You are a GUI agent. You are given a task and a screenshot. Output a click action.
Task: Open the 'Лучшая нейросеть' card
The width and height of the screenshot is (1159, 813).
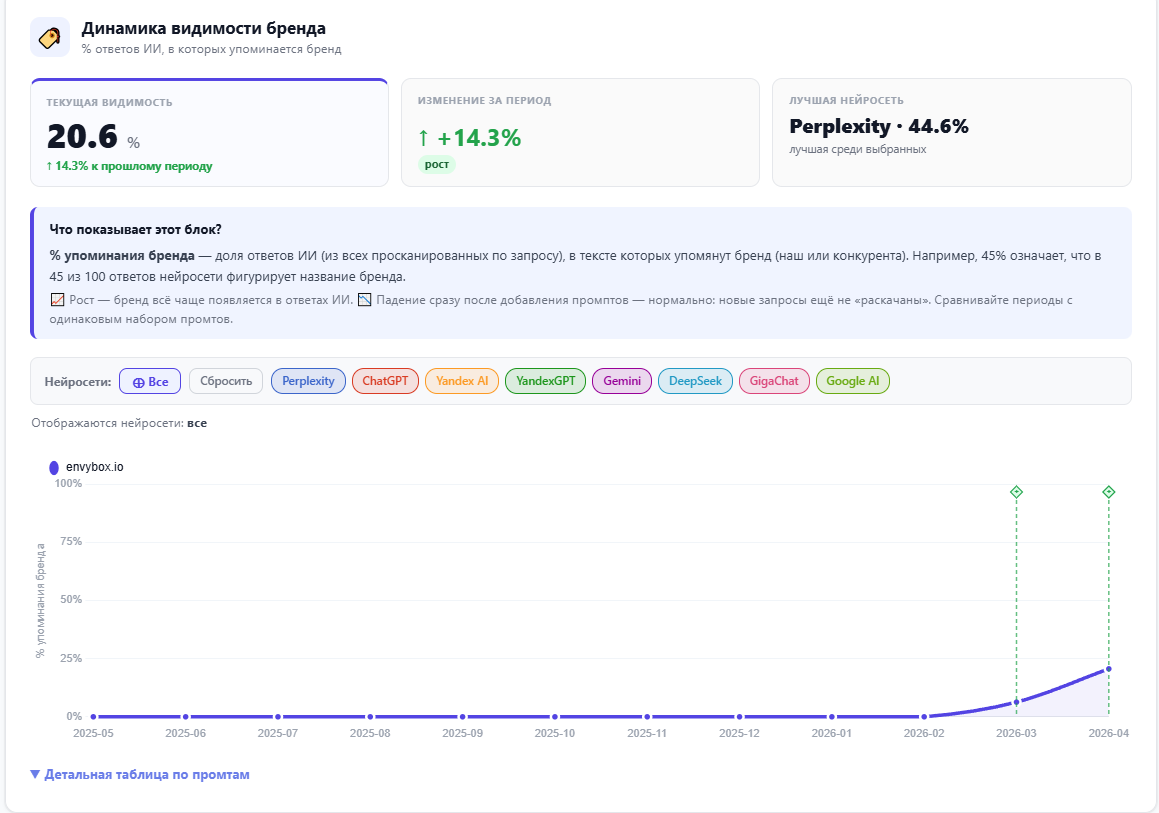click(951, 133)
